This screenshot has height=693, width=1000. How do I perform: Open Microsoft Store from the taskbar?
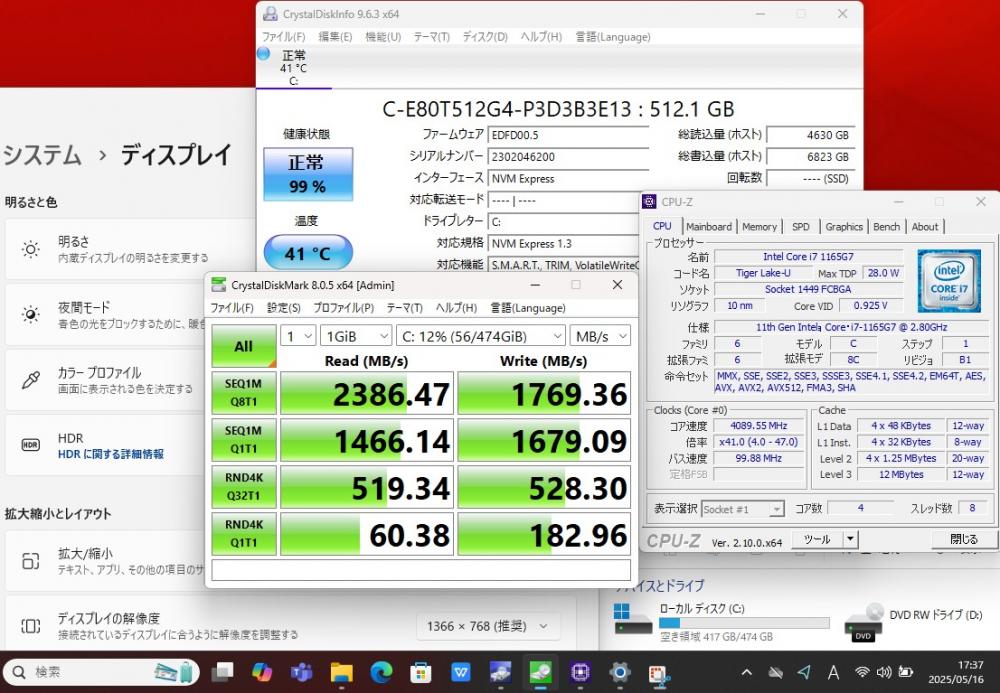pyautogui.click(x=421, y=672)
